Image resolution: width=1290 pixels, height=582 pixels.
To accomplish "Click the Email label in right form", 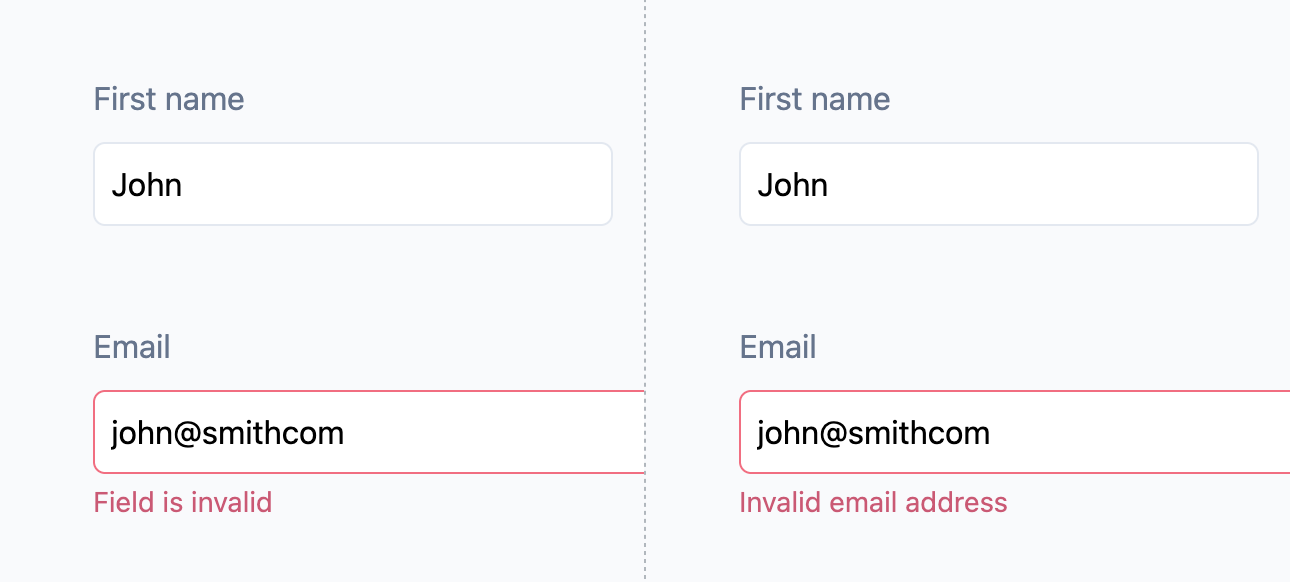I will 778,347.
